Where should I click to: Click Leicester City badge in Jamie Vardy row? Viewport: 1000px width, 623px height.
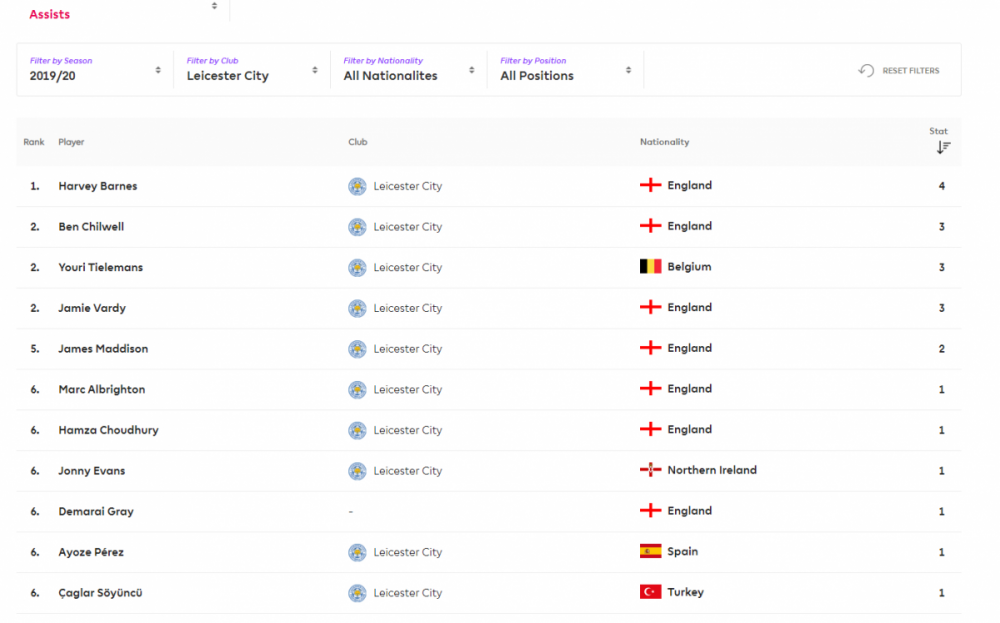point(357,309)
